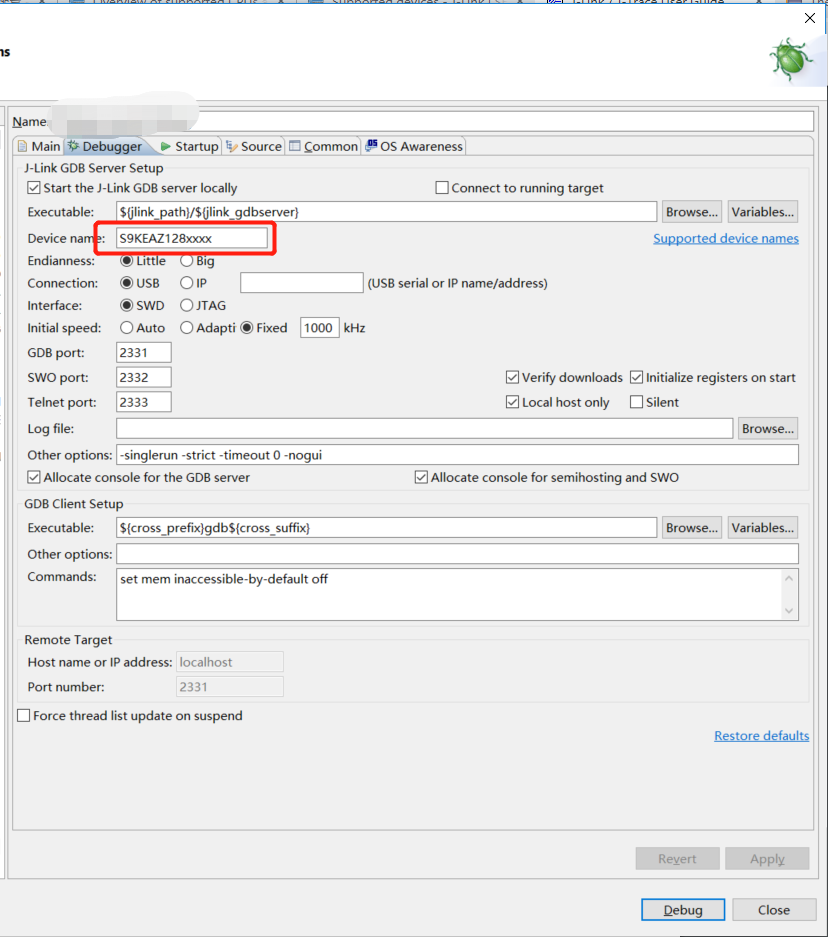The height and width of the screenshot is (937, 828).
Task: Click the GDB server Executable field
Action: pos(387,212)
